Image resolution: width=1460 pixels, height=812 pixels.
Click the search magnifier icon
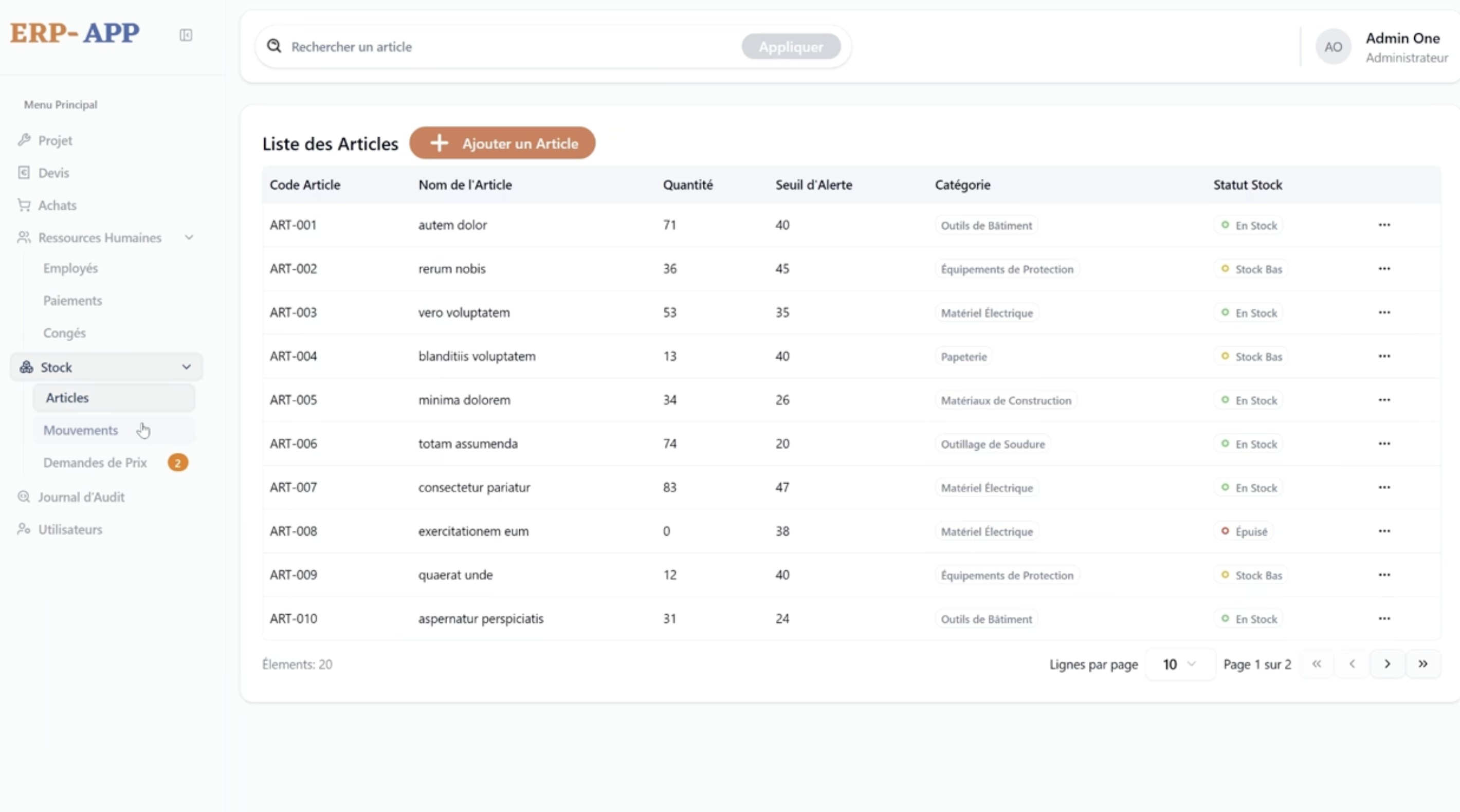point(275,46)
